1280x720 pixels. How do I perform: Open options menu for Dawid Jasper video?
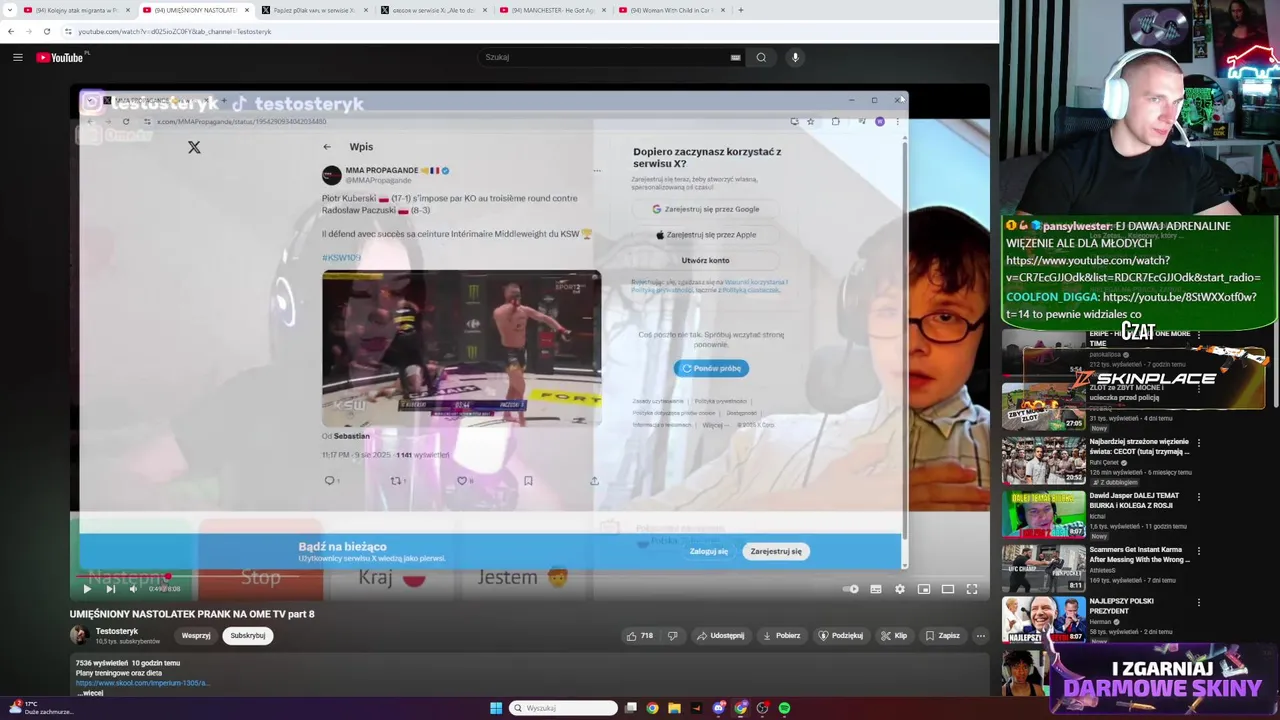click(1198, 497)
